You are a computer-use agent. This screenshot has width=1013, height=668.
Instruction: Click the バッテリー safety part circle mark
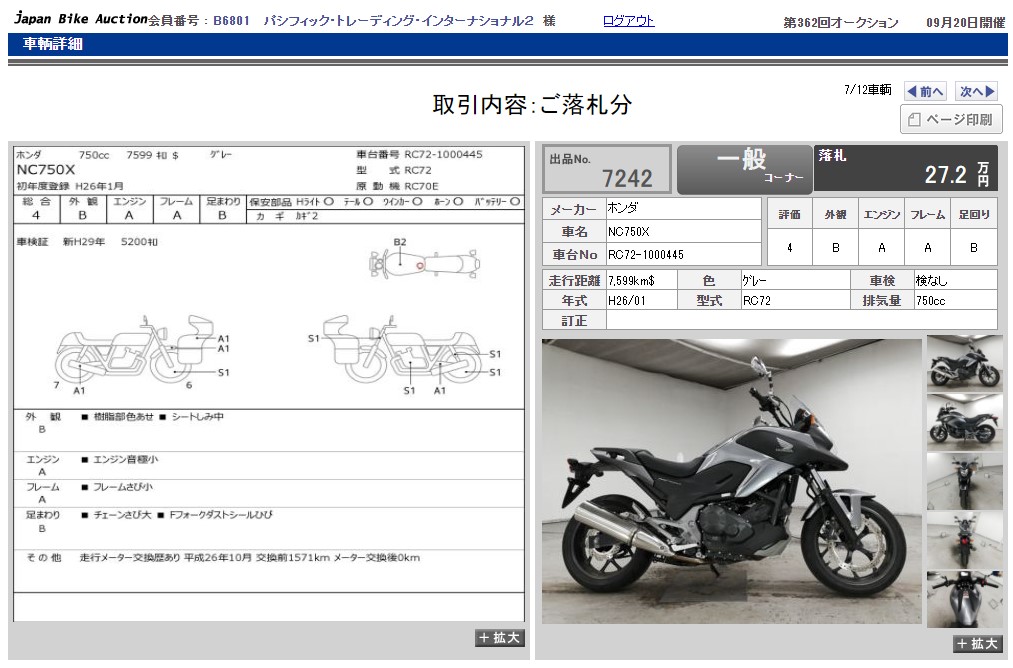[515, 202]
